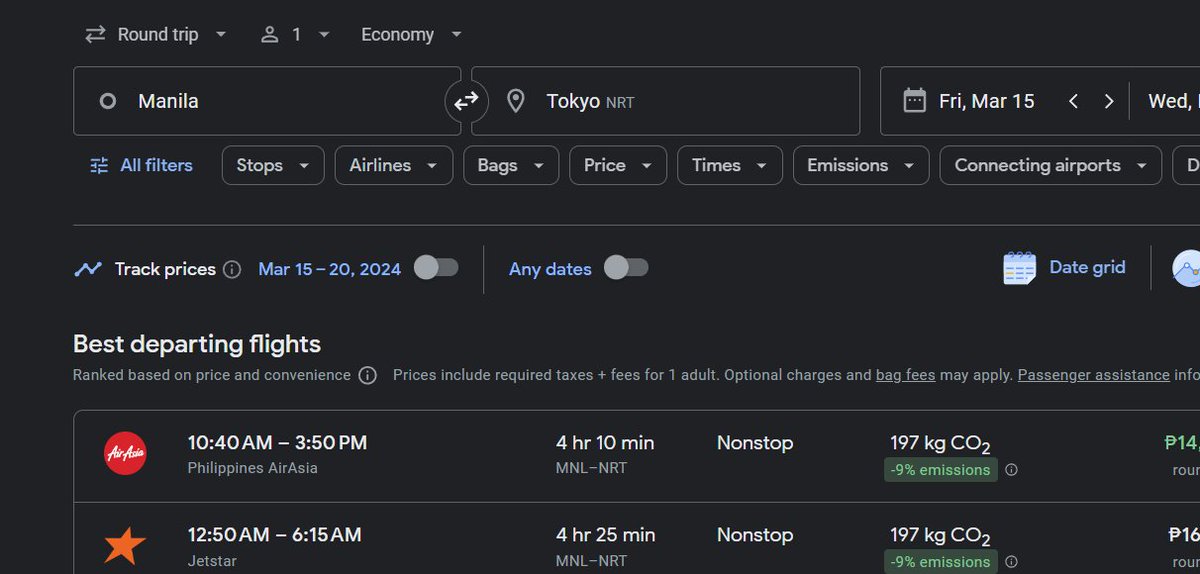Open the Passenger assistance link

pos(1093,375)
